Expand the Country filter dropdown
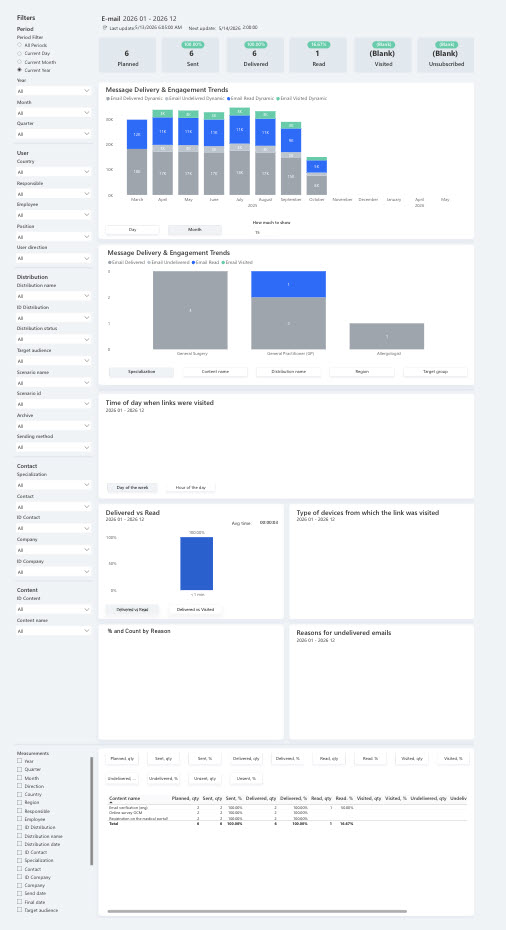This screenshot has width=506, height=930. pyautogui.click(x=53, y=172)
